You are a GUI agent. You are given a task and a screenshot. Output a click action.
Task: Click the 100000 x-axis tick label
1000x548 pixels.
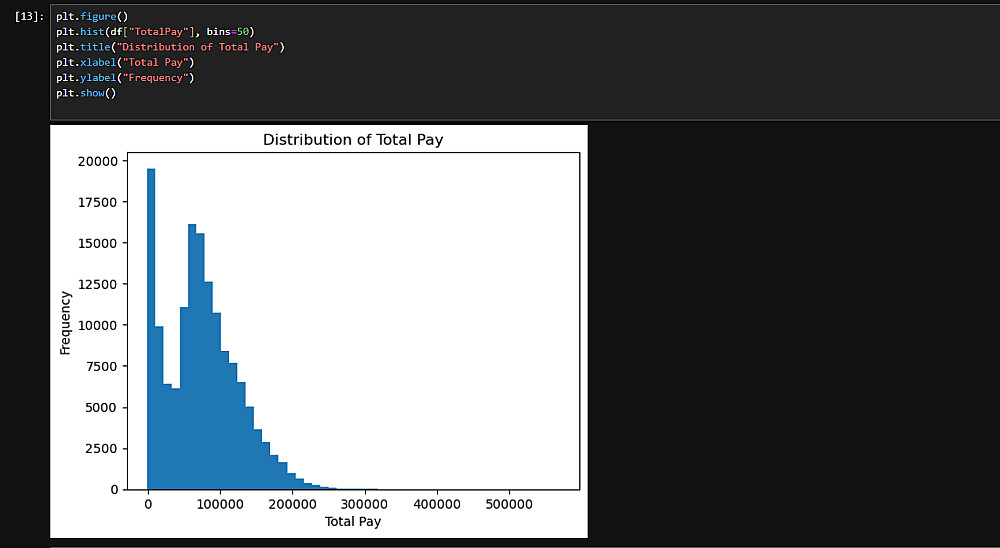[x=220, y=505]
